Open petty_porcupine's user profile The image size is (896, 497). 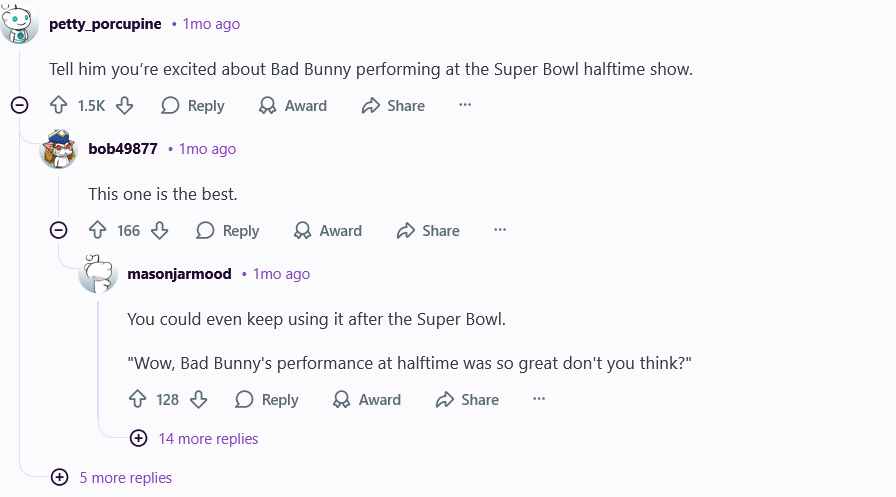tap(105, 23)
